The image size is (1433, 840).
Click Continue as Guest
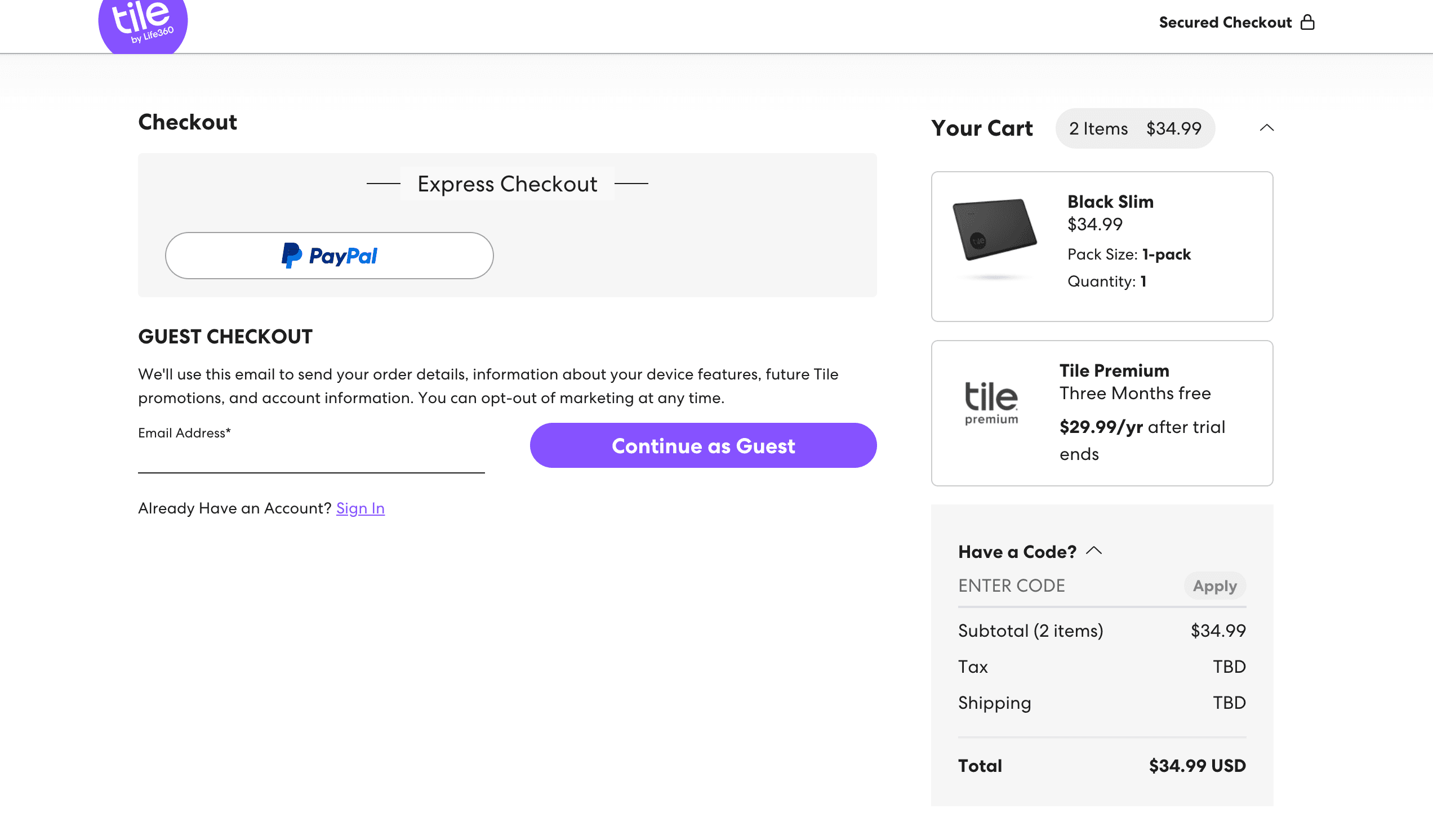[704, 445]
